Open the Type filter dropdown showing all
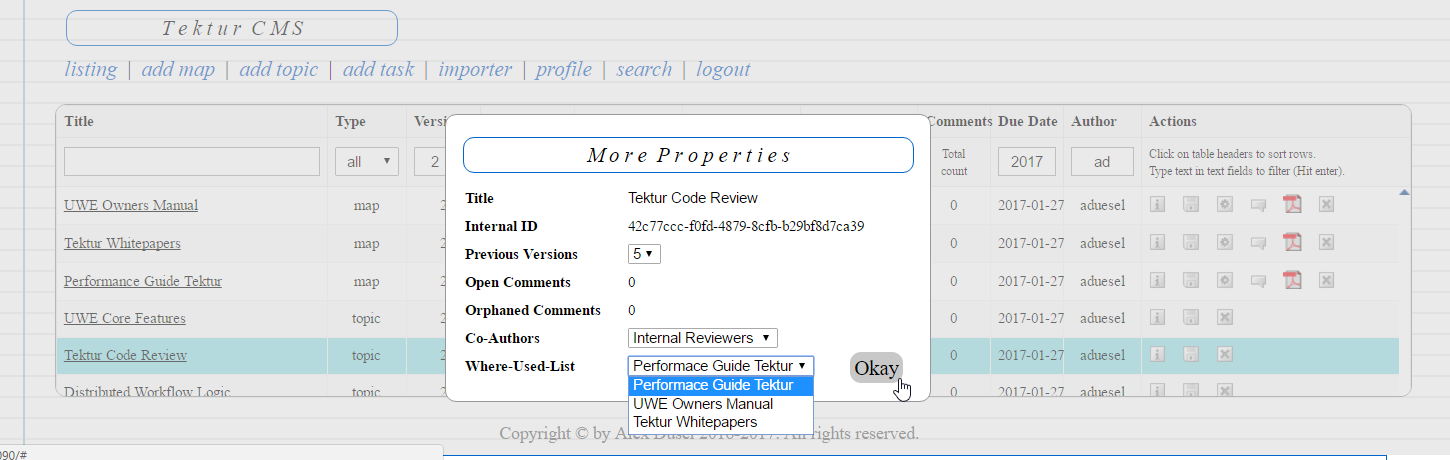Screen dimensions: 1450x460 tap(366, 162)
